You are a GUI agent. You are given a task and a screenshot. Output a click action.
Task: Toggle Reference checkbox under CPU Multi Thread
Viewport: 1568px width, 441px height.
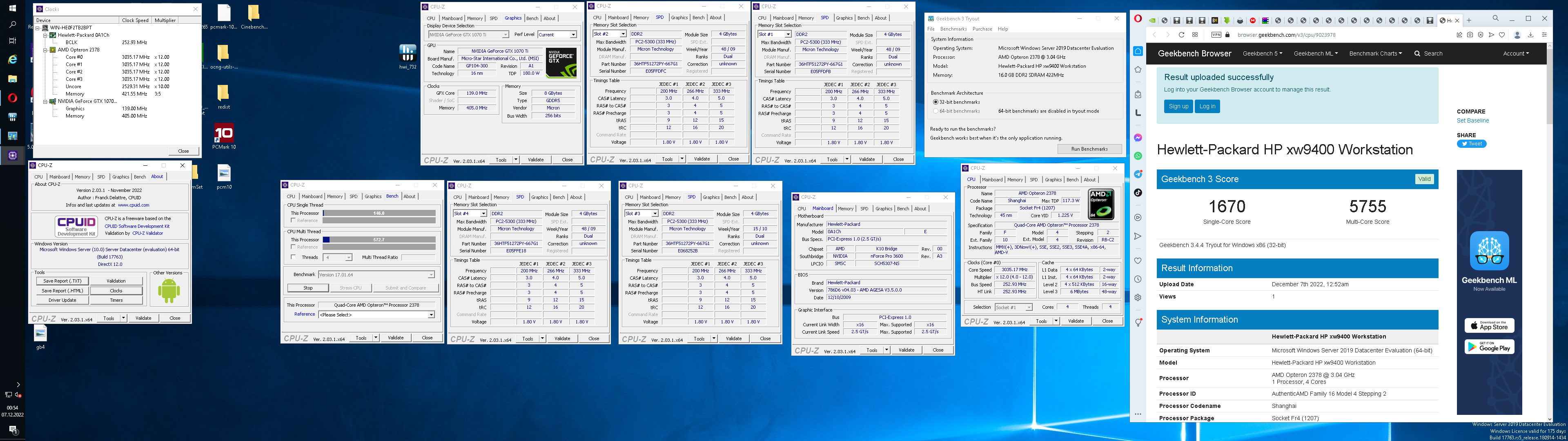click(x=294, y=247)
